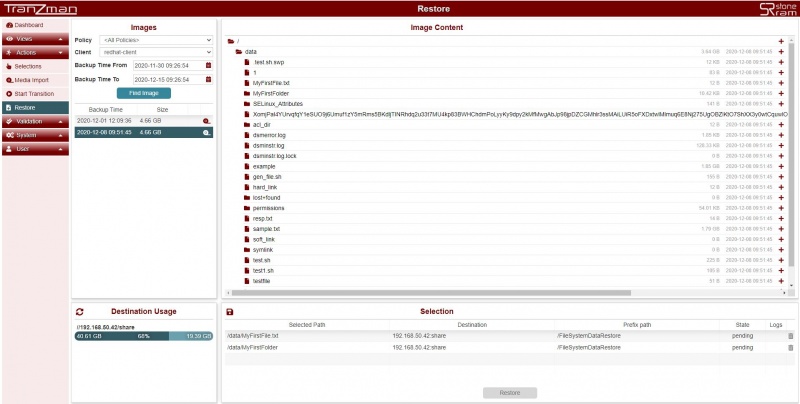Expand the Validation sidebar section
The width and height of the screenshot is (800, 404).
pyautogui.click(x=35, y=121)
